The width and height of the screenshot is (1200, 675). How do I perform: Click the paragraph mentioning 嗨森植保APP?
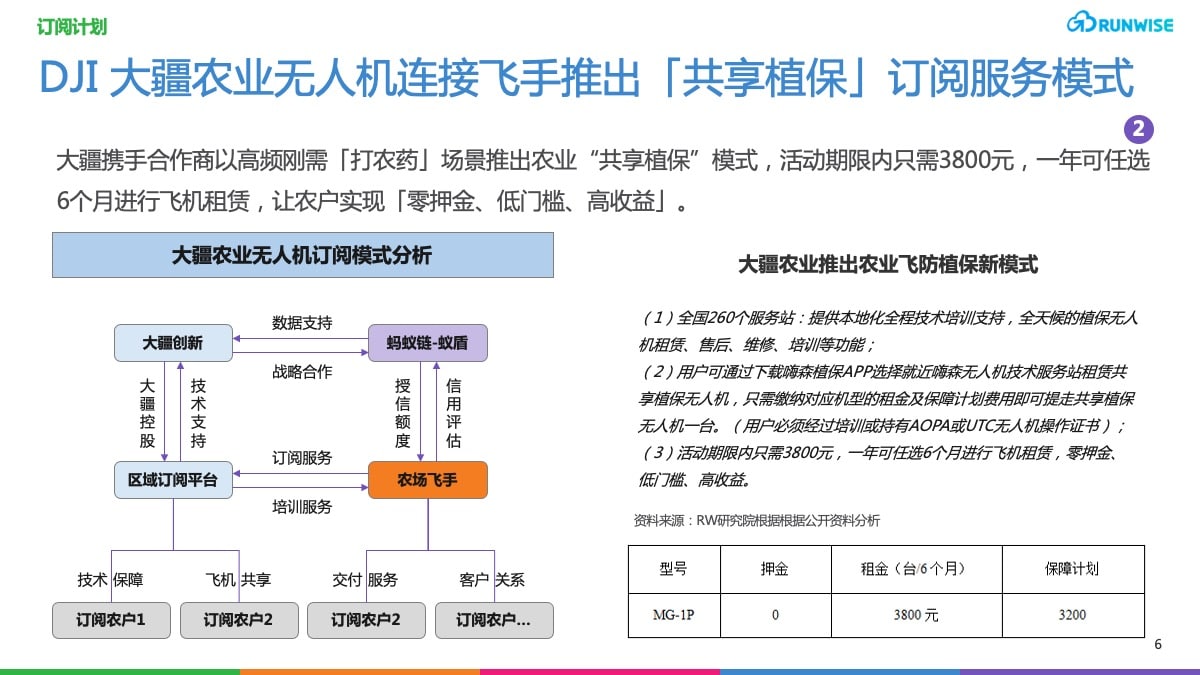[886, 399]
